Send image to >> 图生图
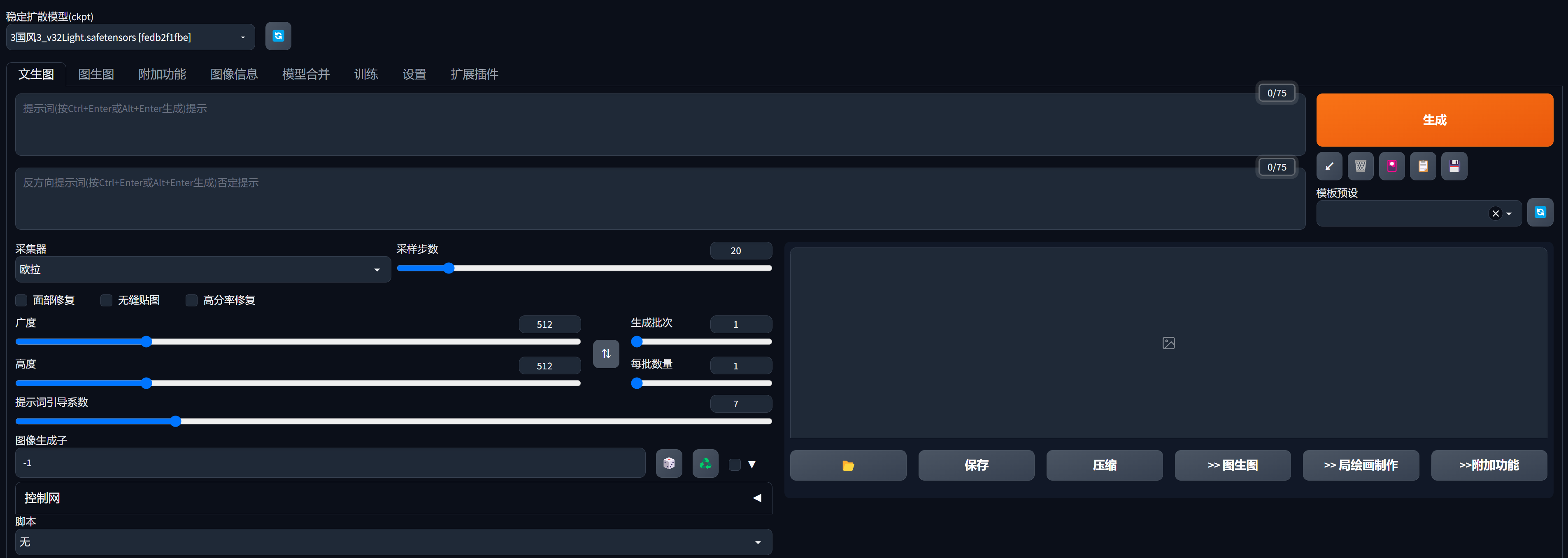 [1233, 465]
